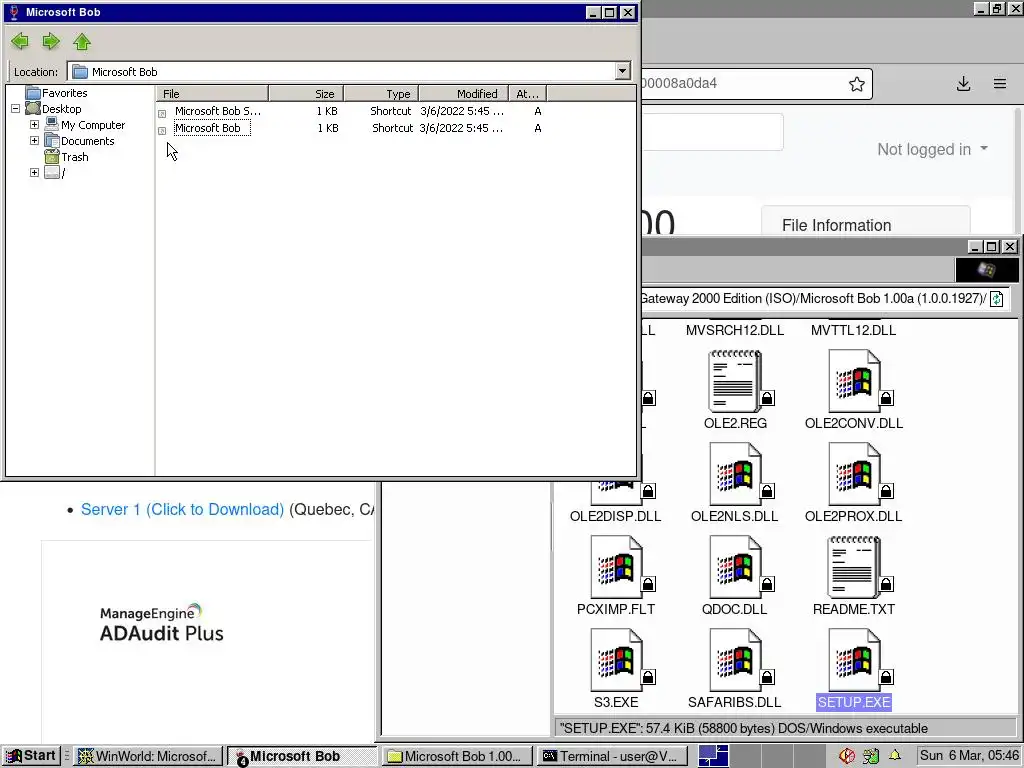Viewport: 1024px width, 768px height.
Task: Click the README.TXT file icon
Action: [x=854, y=568]
